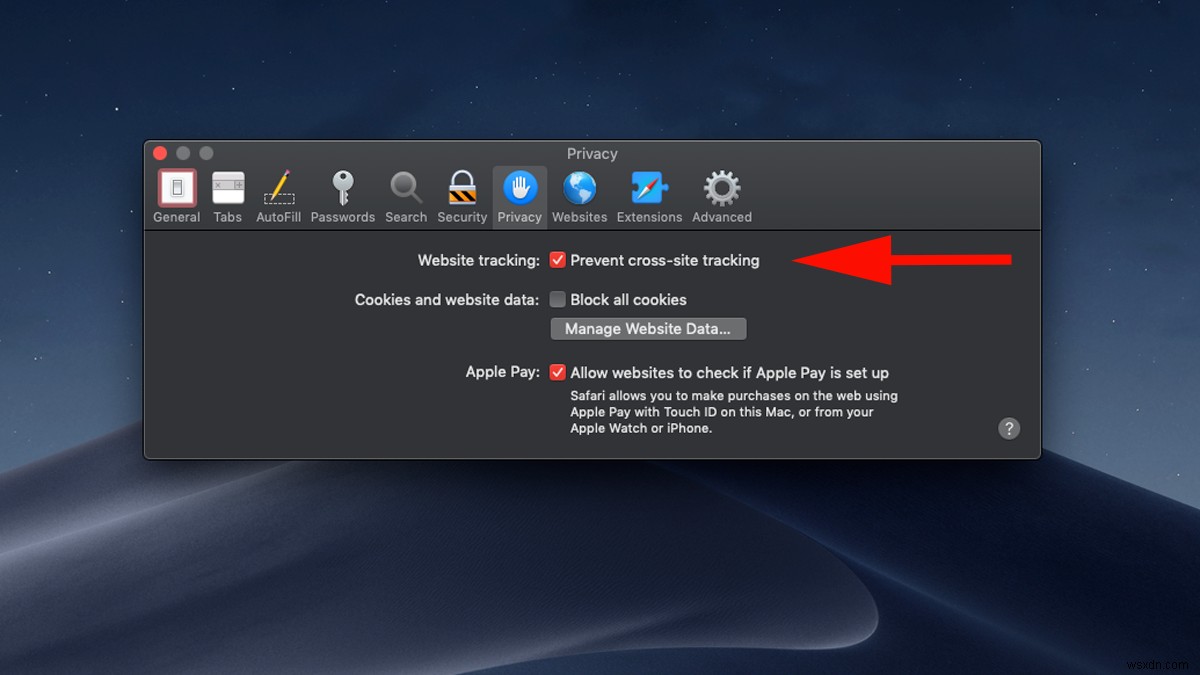Click the desktop wallpaper background

tap(600, 580)
